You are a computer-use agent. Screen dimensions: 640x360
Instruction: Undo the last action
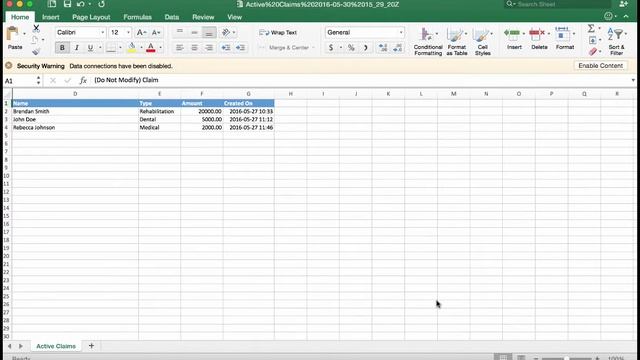click(80, 4)
